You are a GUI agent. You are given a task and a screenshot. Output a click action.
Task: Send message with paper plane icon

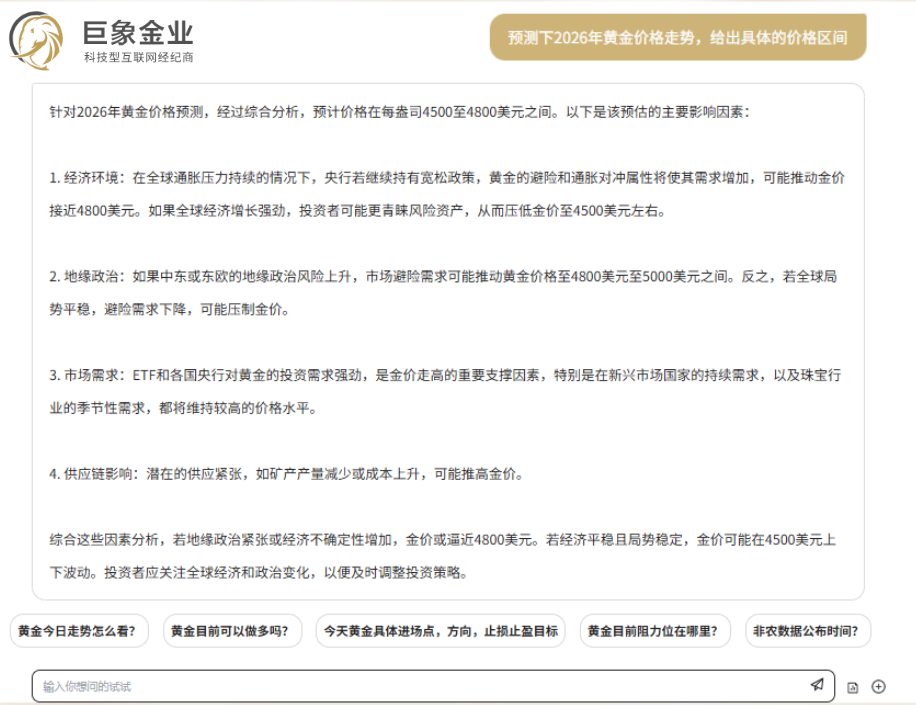coord(817,685)
